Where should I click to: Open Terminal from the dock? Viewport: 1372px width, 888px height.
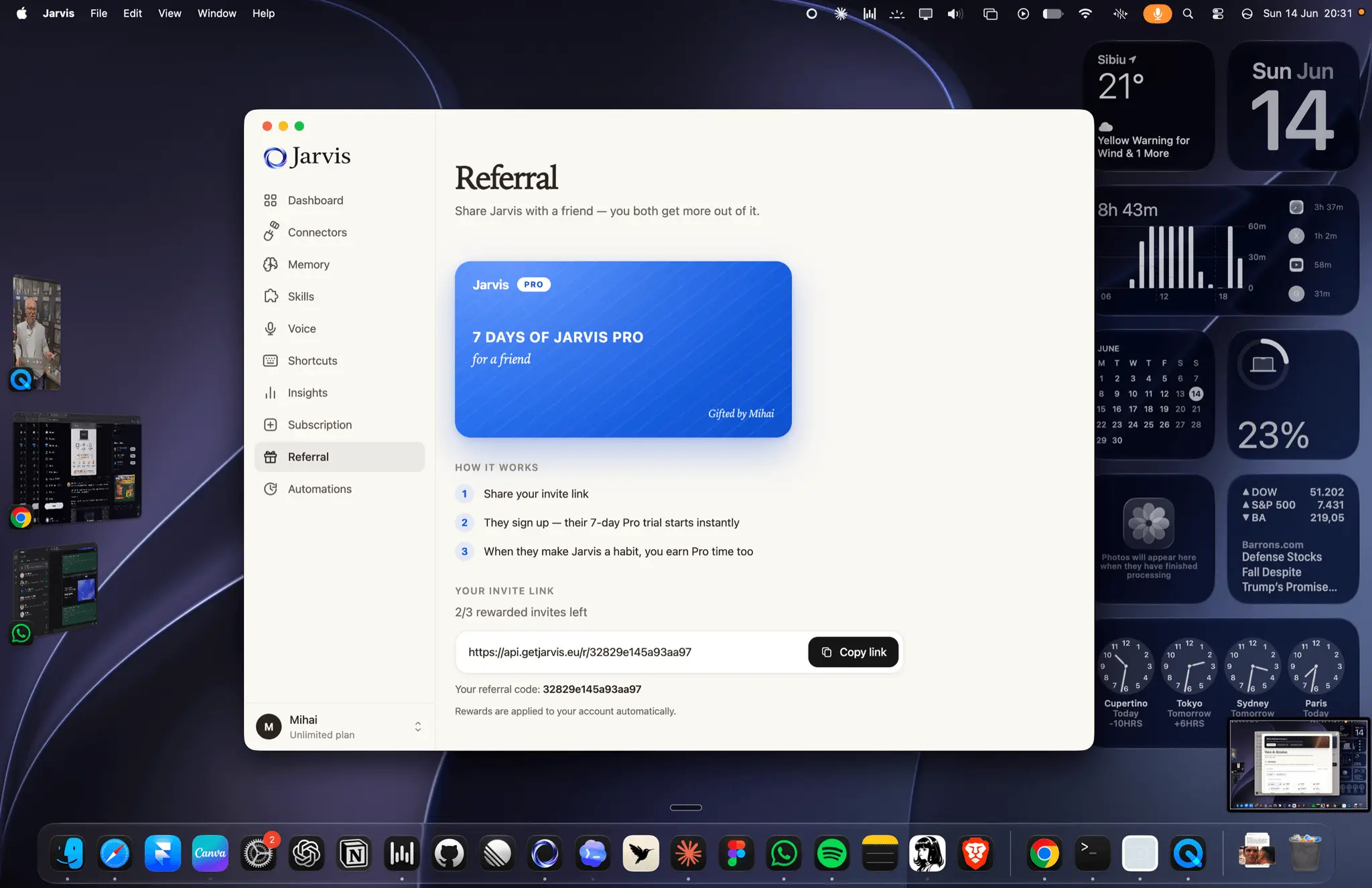[x=1093, y=853]
